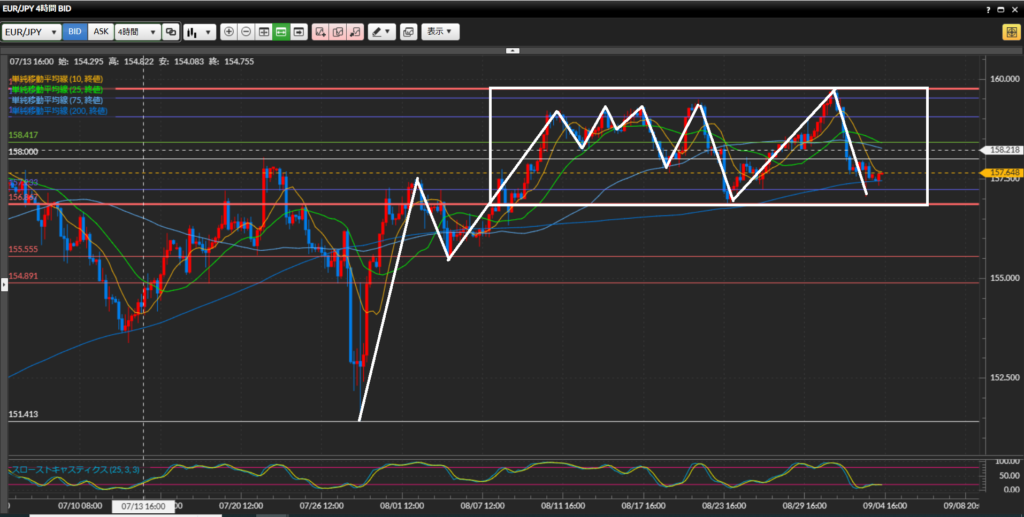Screen dimensions: 1024x517
Task: Click the yellow crosshair icon at top right
Action: [x=1010, y=32]
